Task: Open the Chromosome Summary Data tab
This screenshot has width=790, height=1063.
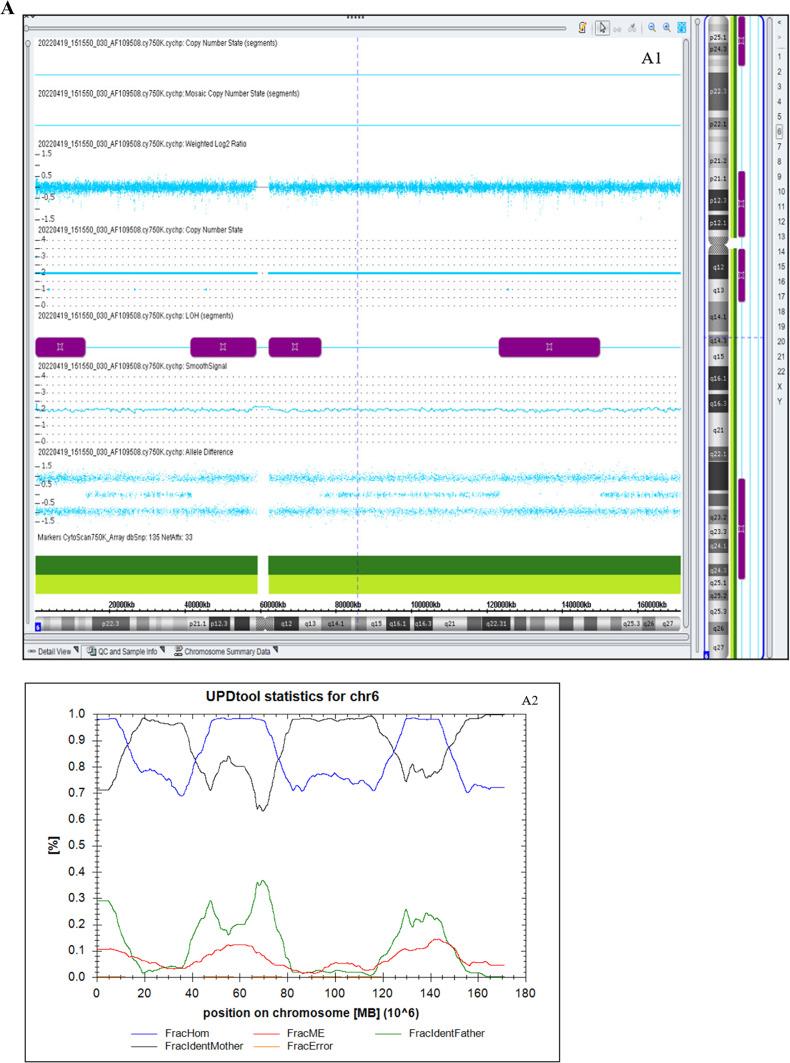Action: [x=226, y=651]
